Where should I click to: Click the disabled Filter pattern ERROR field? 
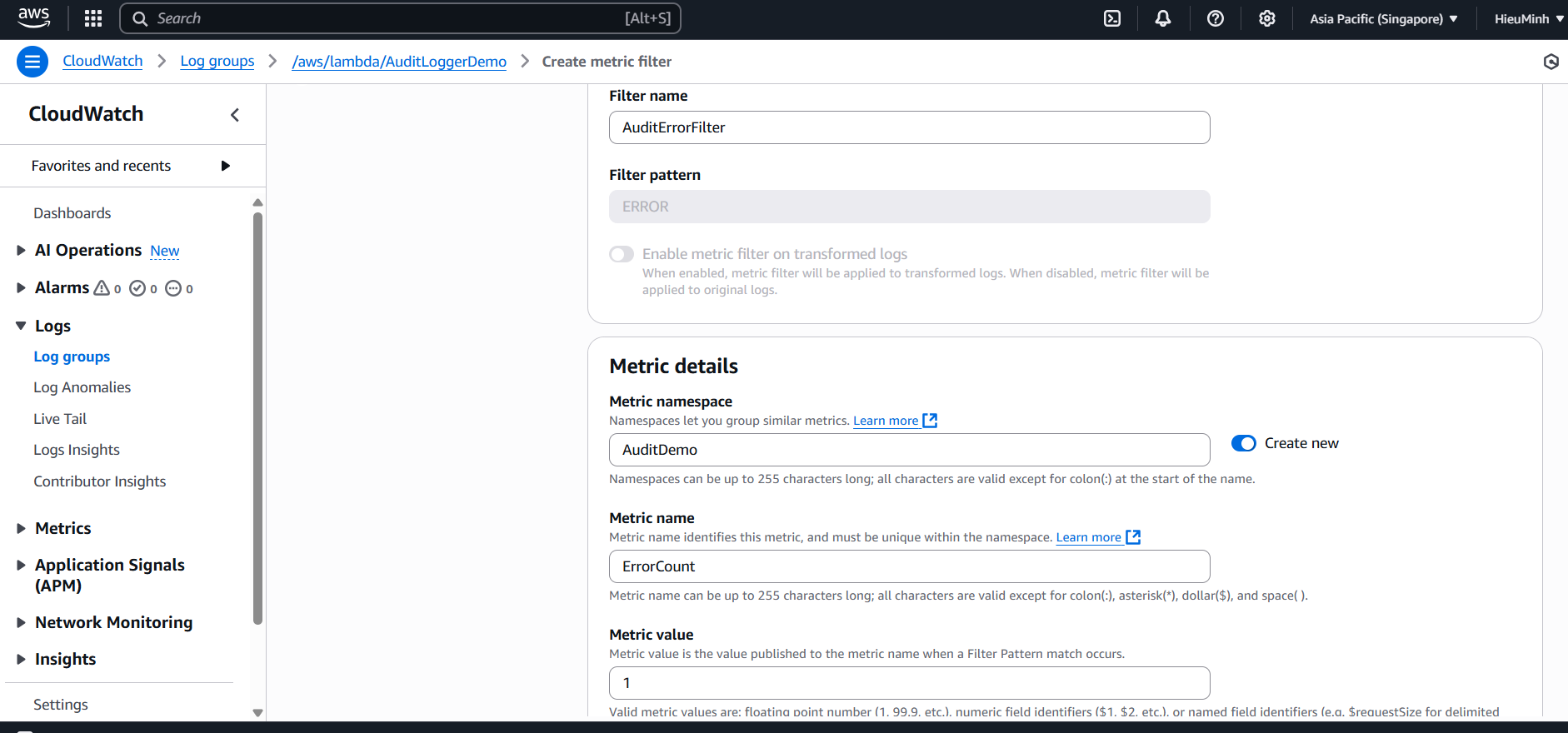coord(910,207)
